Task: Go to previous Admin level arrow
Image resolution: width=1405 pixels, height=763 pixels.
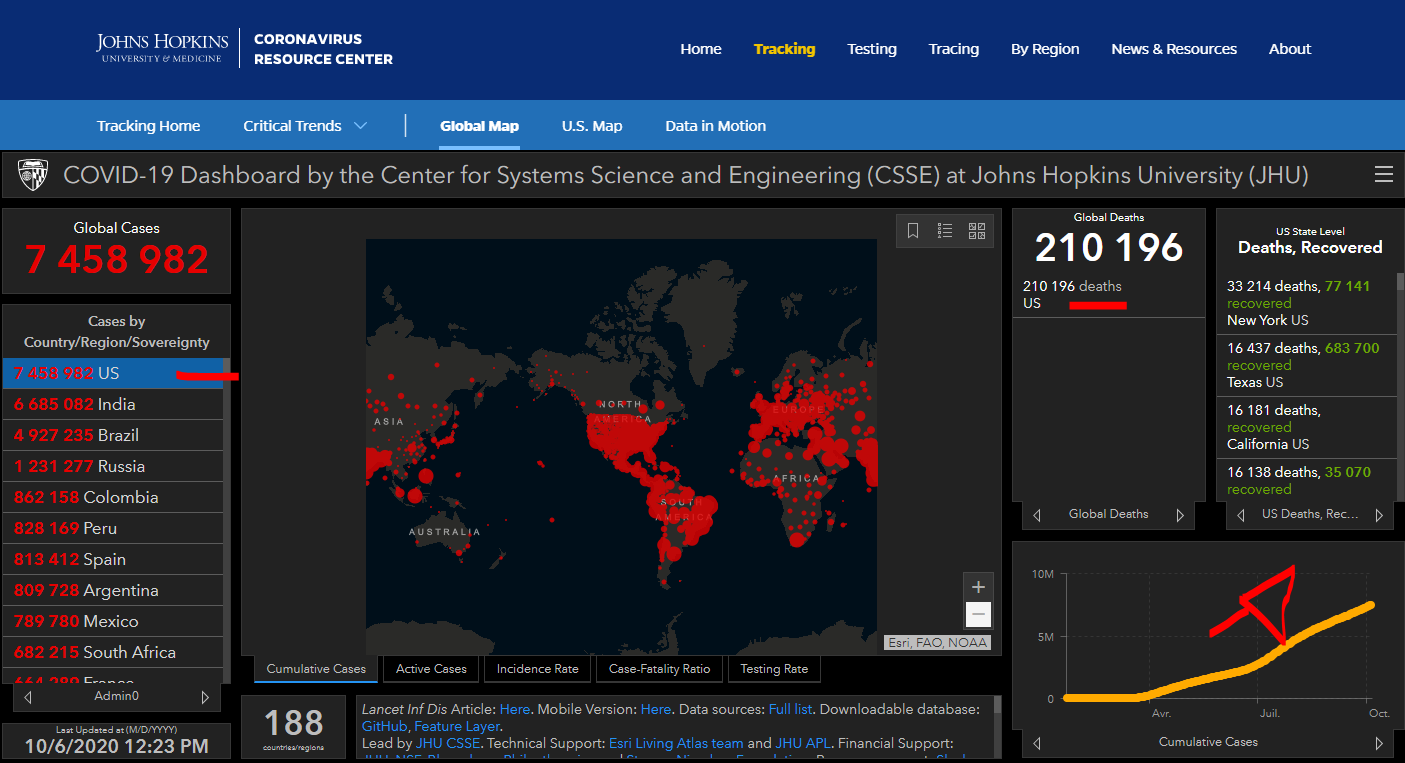Action: [28, 697]
